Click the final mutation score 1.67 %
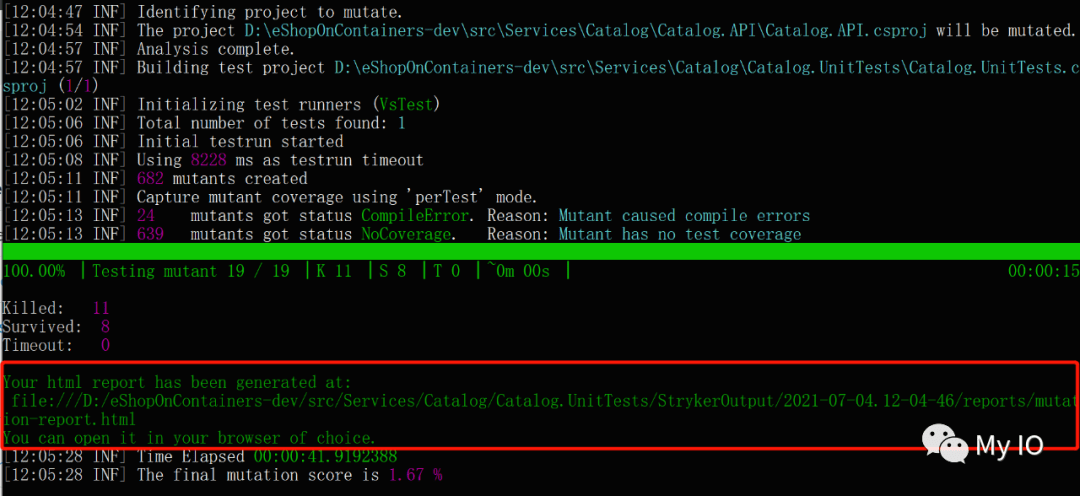Viewport: 1080px width, 496px height. 415,475
